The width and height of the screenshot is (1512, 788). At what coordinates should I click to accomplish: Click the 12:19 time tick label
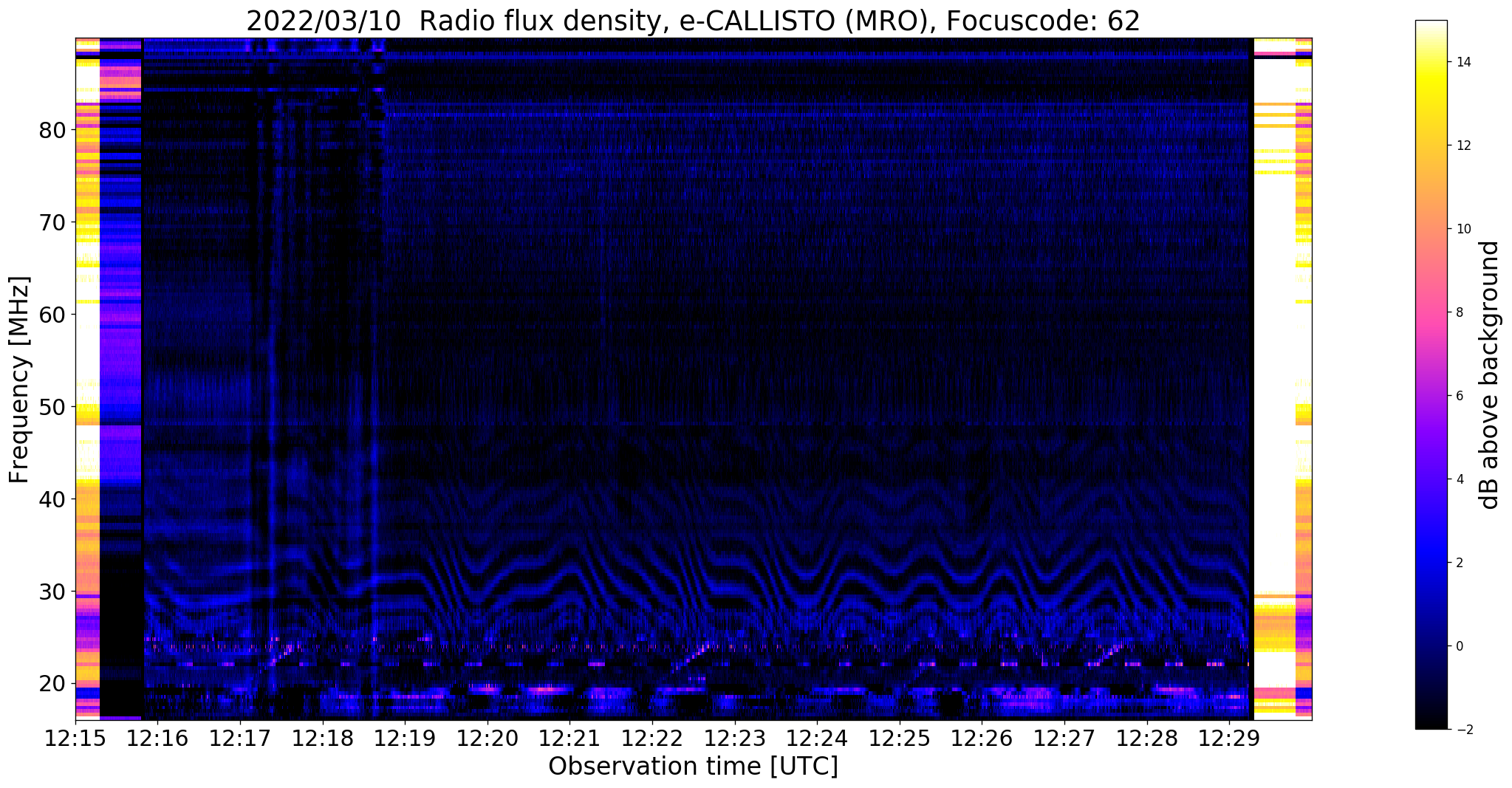[405, 738]
